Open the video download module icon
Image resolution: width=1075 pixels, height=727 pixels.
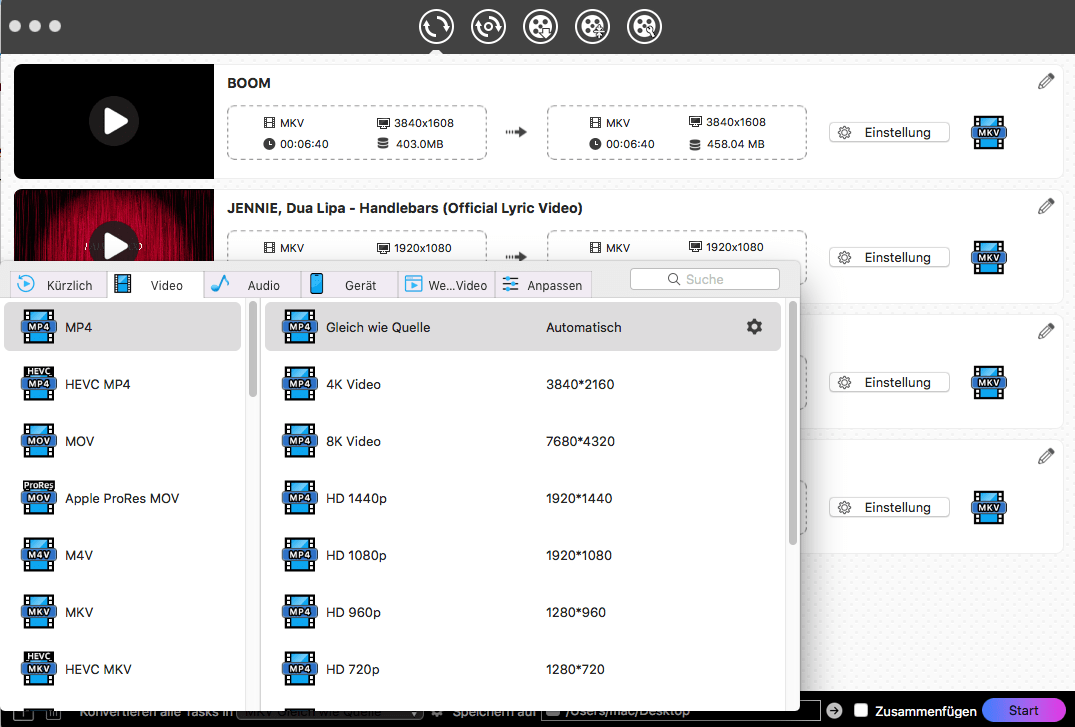click(541, 27)
